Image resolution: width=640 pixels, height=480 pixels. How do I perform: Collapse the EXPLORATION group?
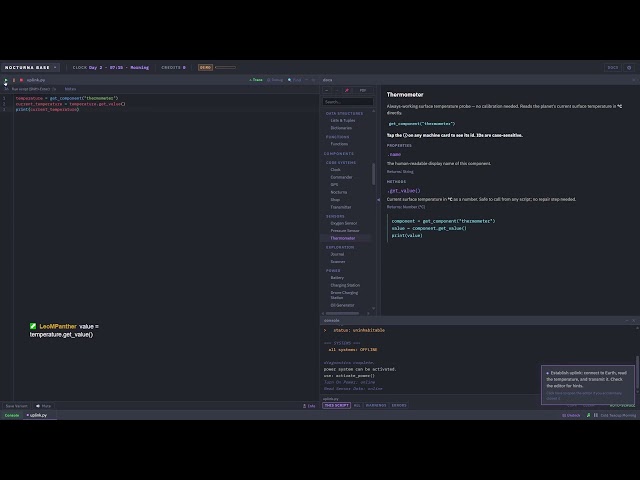pos(340,247)
